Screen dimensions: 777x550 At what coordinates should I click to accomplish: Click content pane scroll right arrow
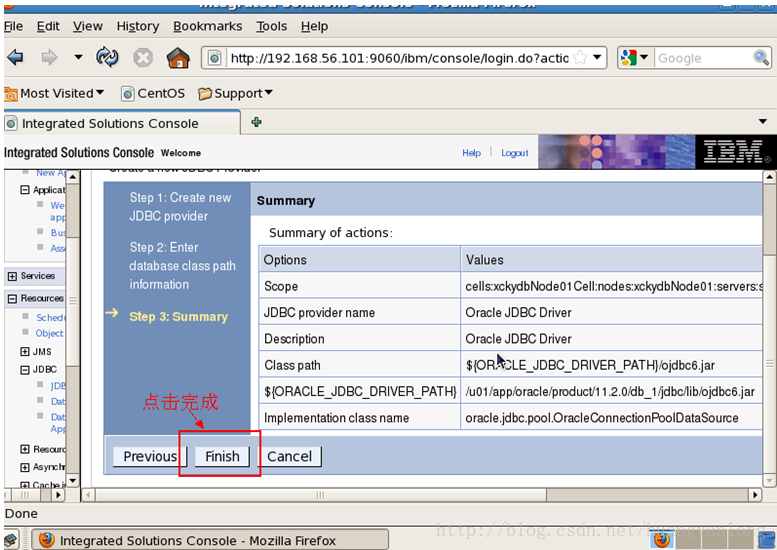(x=755, y=495)
